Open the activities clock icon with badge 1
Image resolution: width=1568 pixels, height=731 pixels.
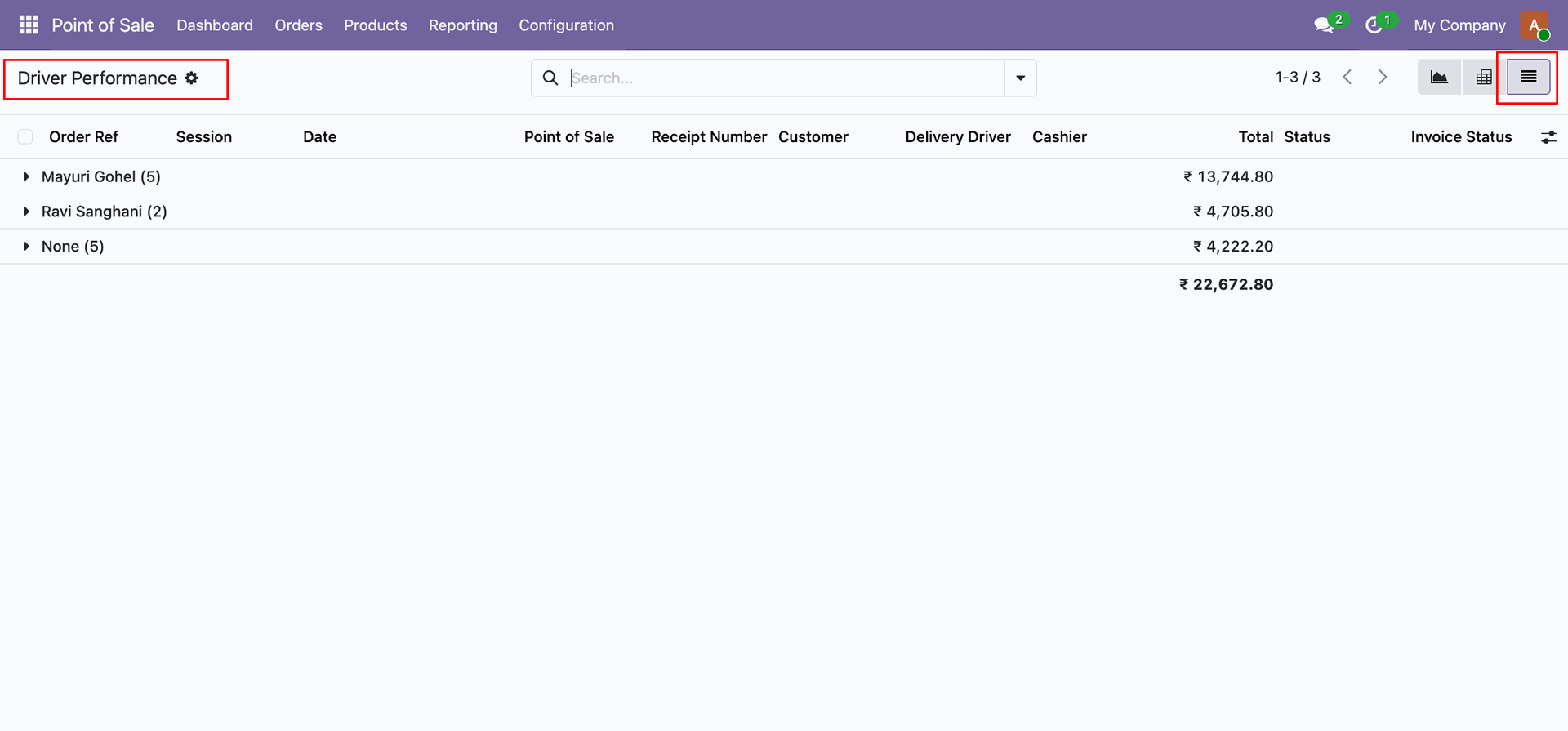[x=1374, y=25]
